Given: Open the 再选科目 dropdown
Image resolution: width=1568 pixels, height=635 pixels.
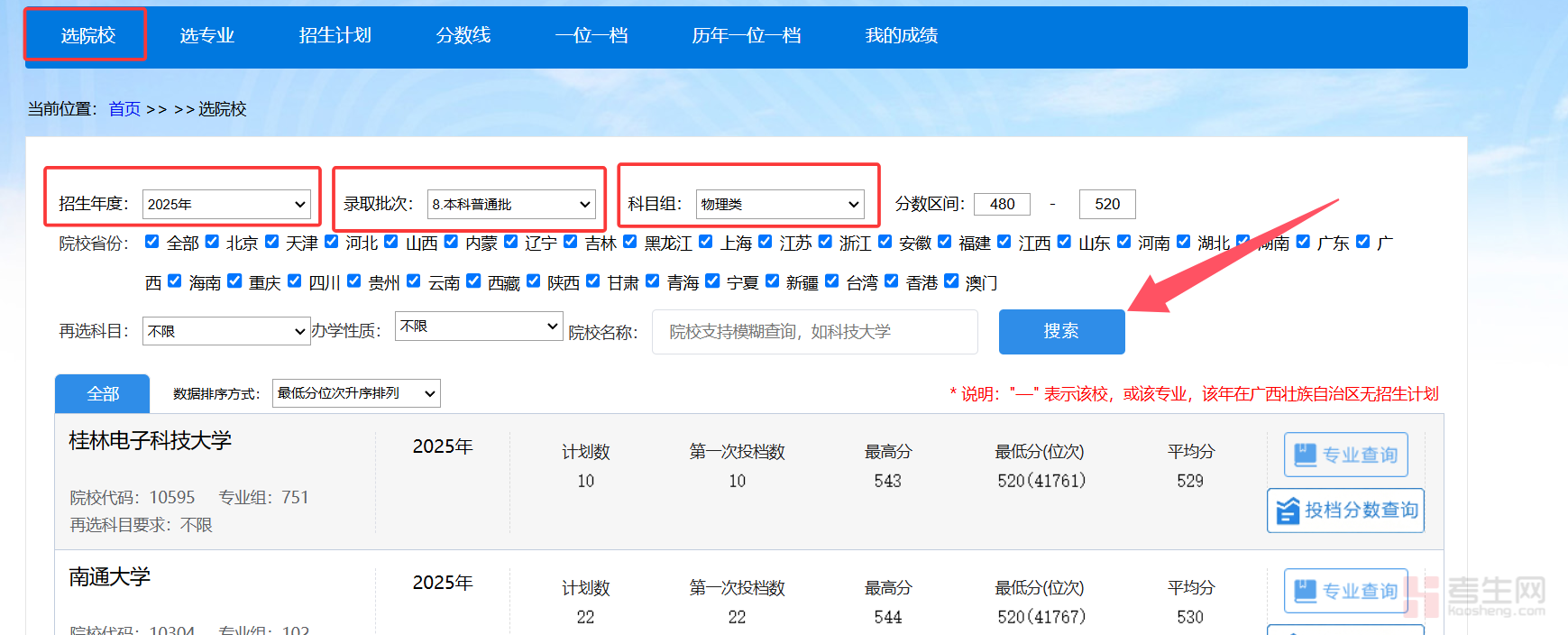Looking at the screenshot, I should pyautogui.click(x=226, y=331).
